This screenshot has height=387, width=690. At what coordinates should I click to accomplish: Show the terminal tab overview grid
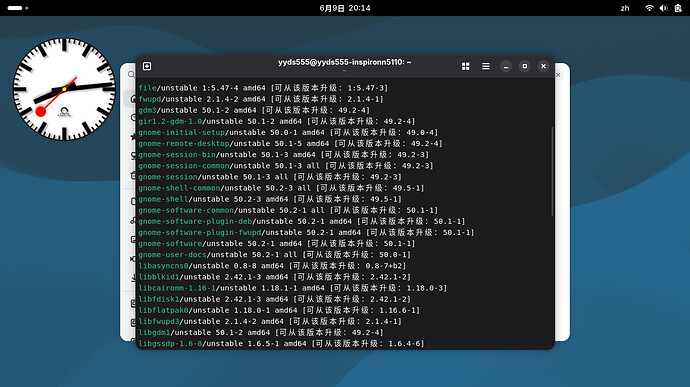[466, 66]
